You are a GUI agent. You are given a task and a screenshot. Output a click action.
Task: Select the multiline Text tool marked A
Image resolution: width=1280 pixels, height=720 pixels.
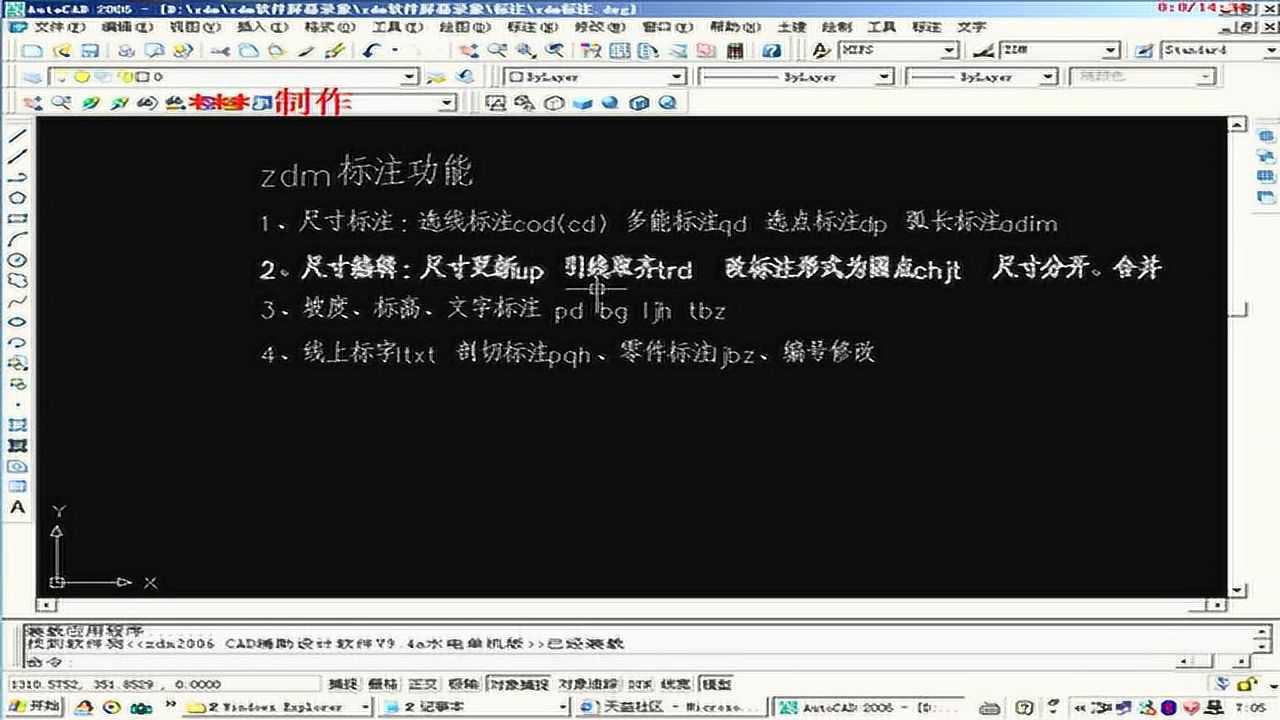pos(14,506)
